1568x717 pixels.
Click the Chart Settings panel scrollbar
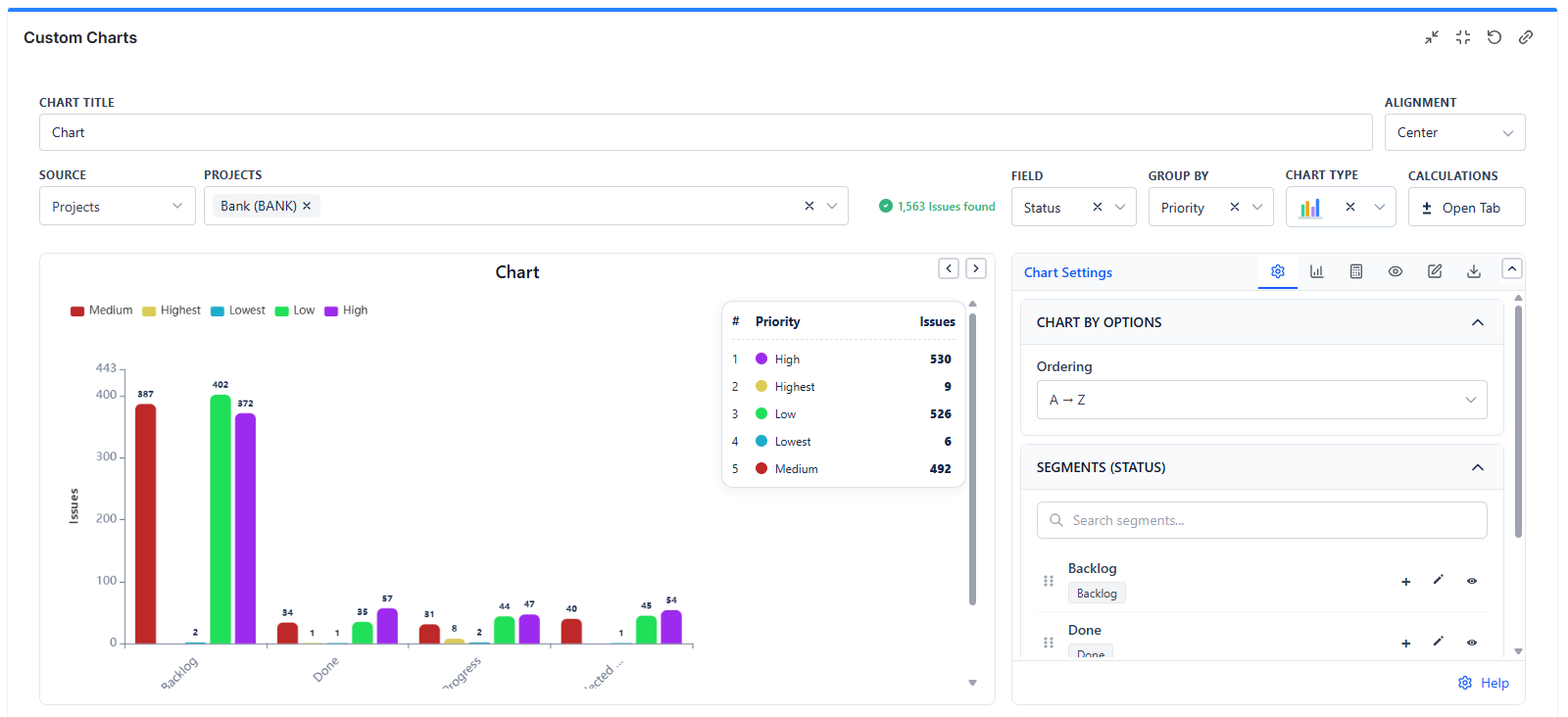tap(1518, 422)
